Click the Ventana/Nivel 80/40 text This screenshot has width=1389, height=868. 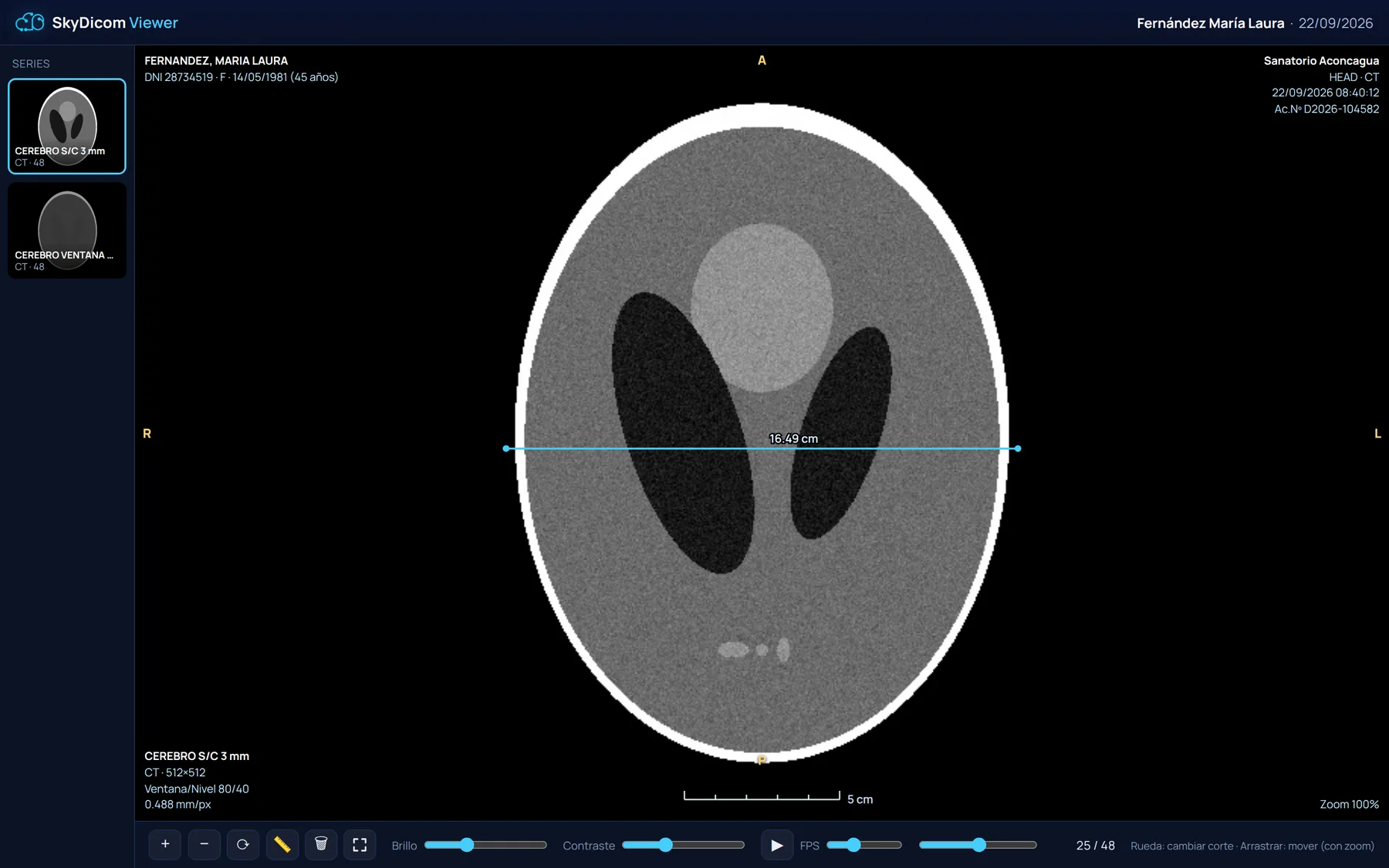coord(197,789)
